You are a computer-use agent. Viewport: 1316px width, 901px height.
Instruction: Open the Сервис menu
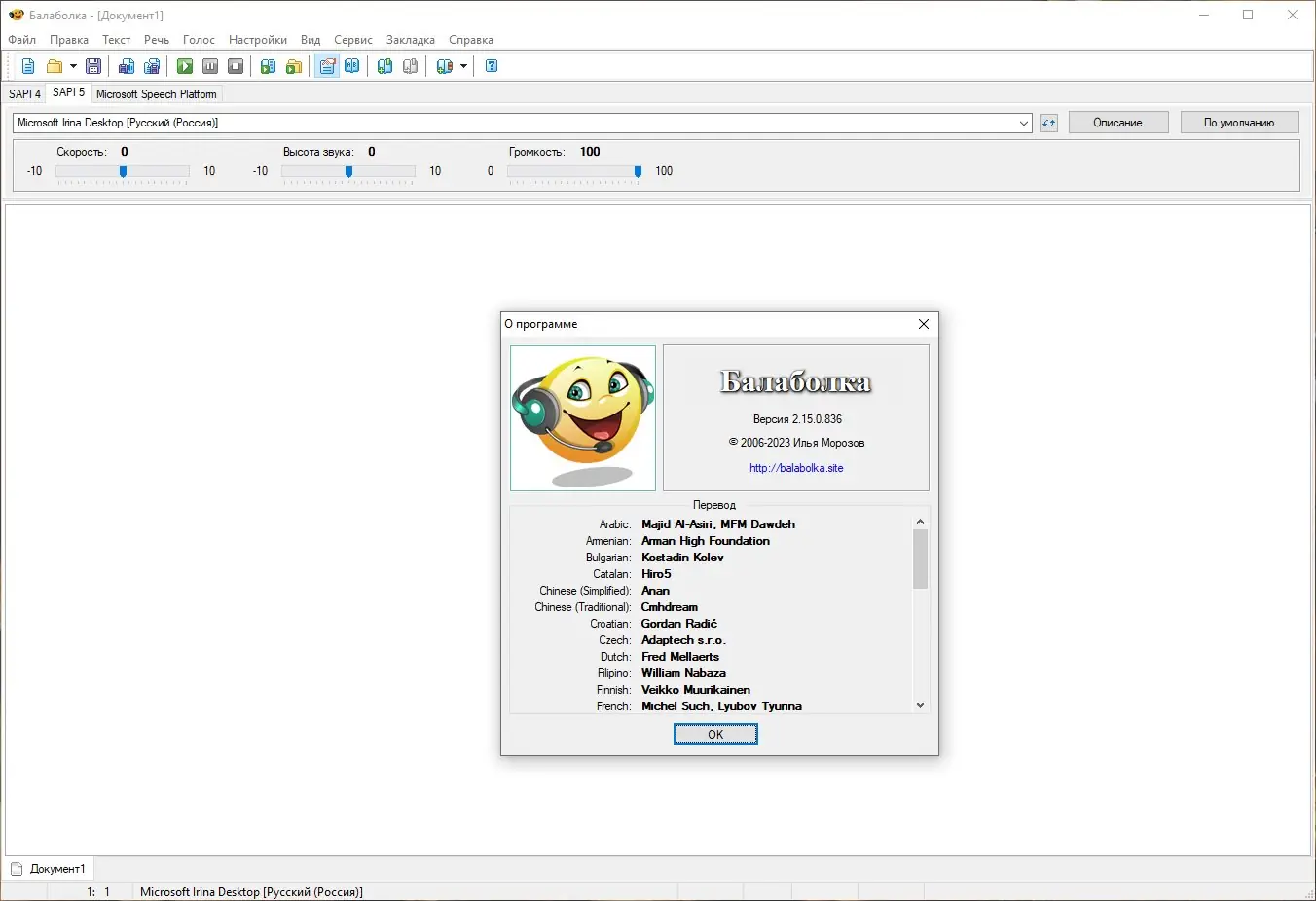353,40
